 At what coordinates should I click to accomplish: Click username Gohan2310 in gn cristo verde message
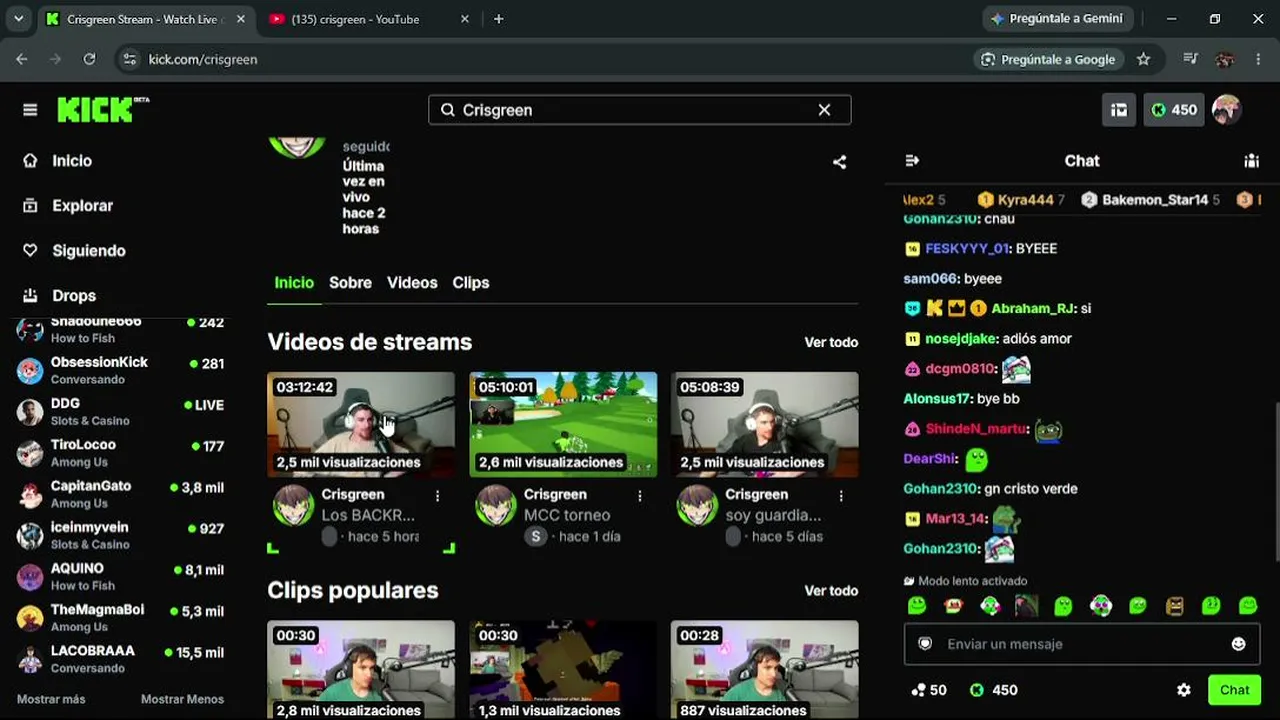940,489
